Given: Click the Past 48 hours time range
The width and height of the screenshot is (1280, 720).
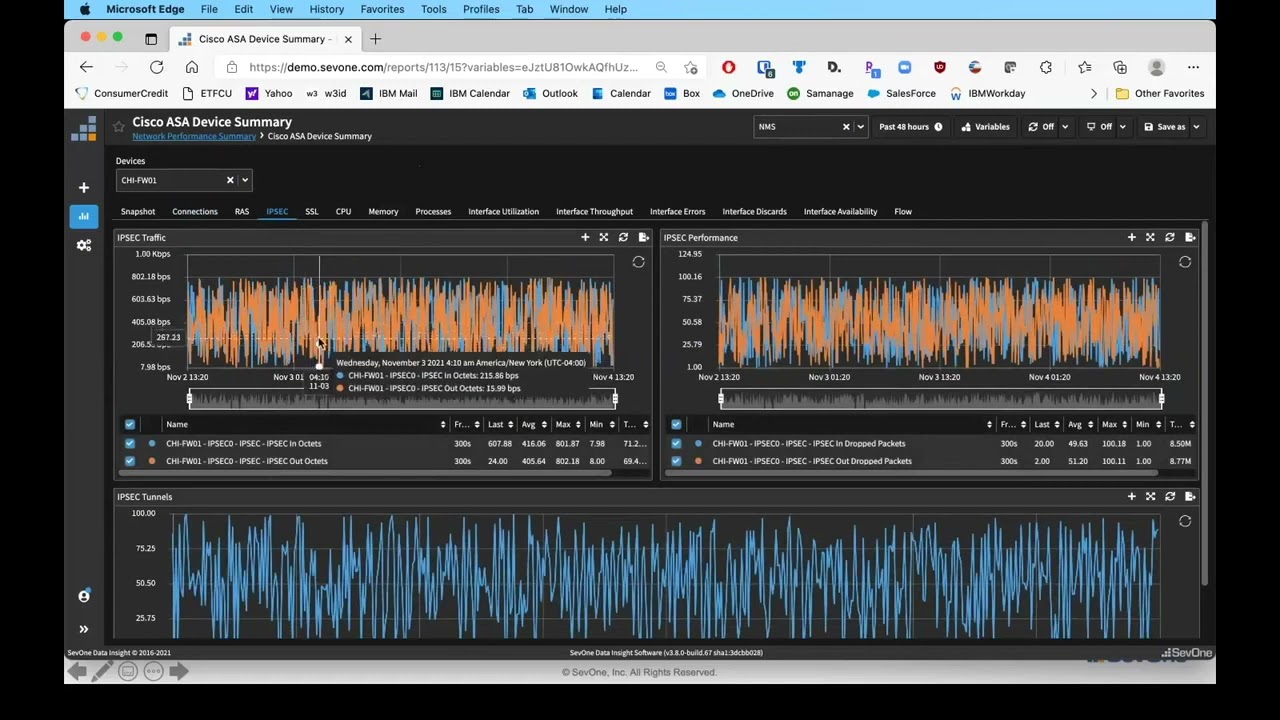Looking at the screenshot, I should point(910,127).
